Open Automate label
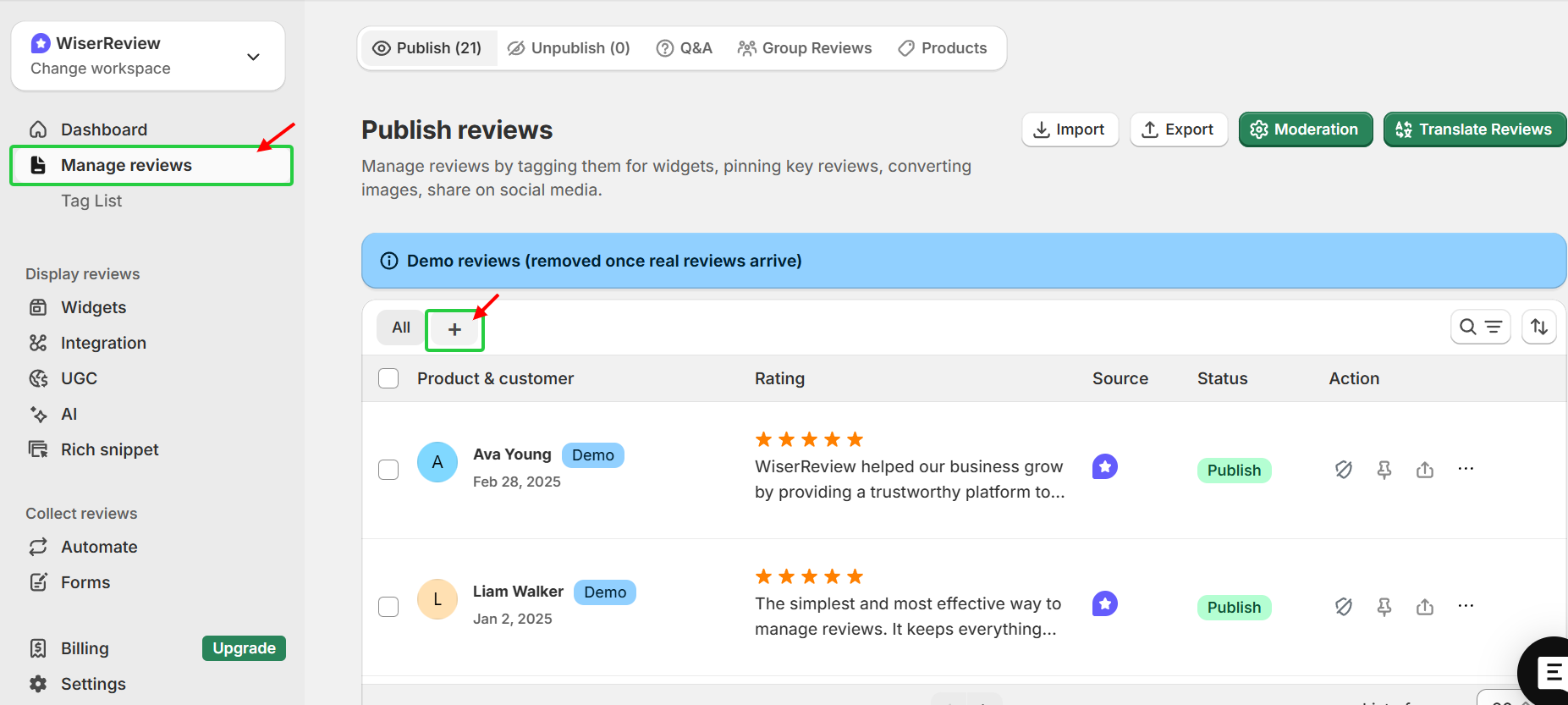This screenshot has height=705, width=1568. (99, 547)
